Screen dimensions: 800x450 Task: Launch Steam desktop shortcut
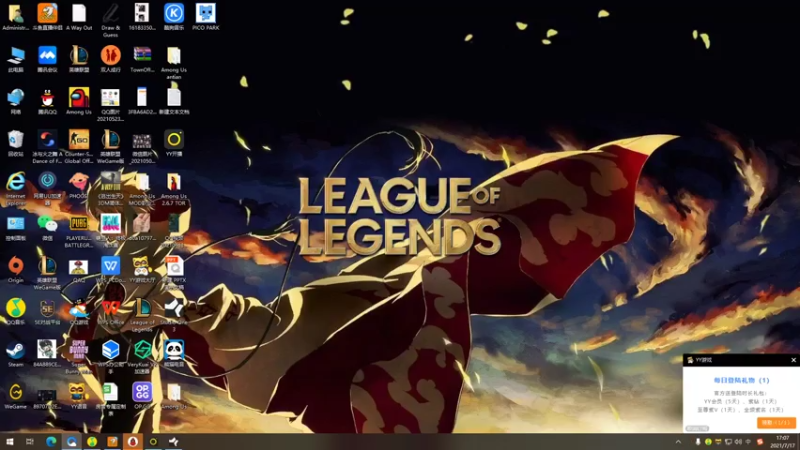click(15, 350)
